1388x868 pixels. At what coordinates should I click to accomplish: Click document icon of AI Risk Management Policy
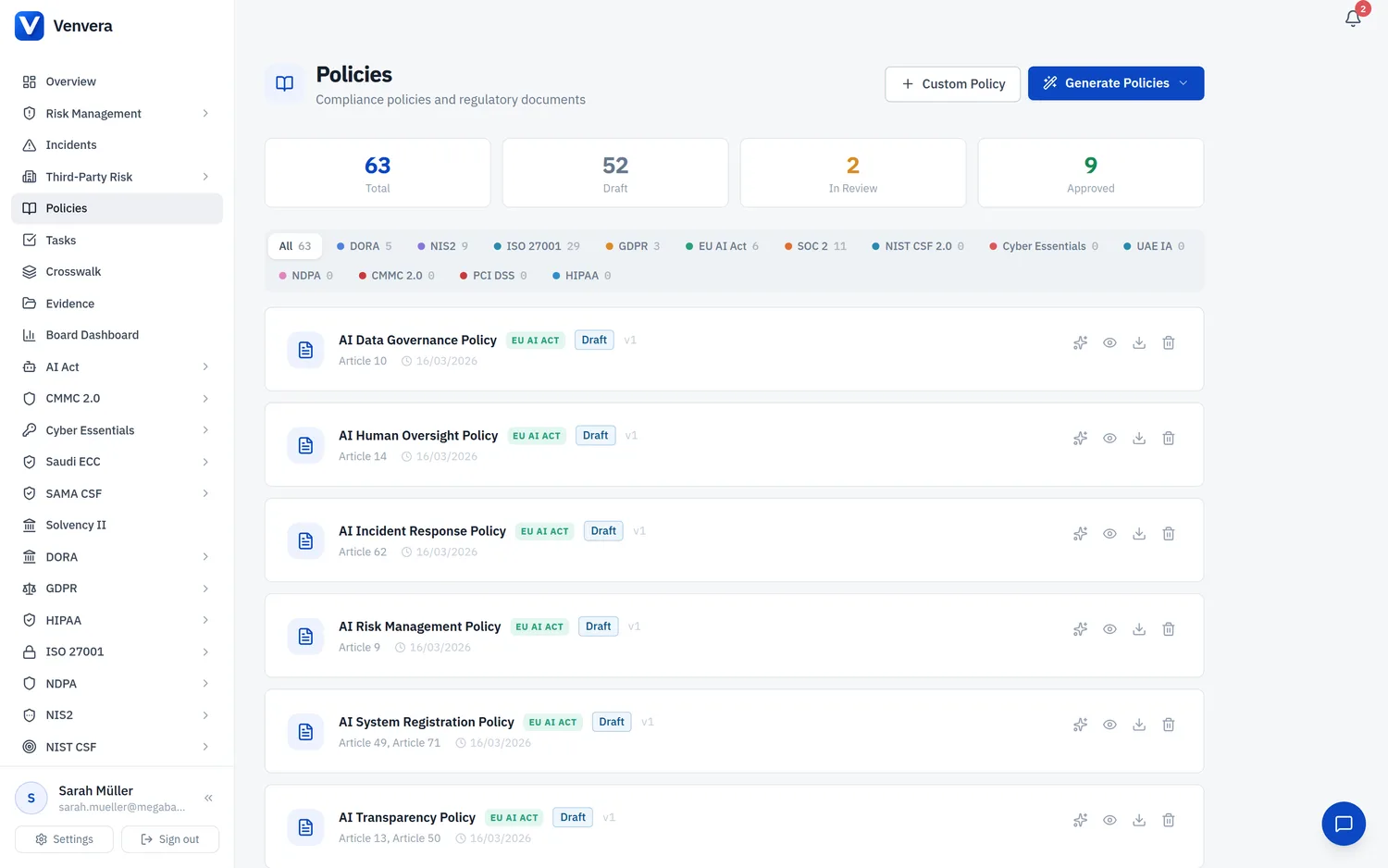(x=305, y=637)
